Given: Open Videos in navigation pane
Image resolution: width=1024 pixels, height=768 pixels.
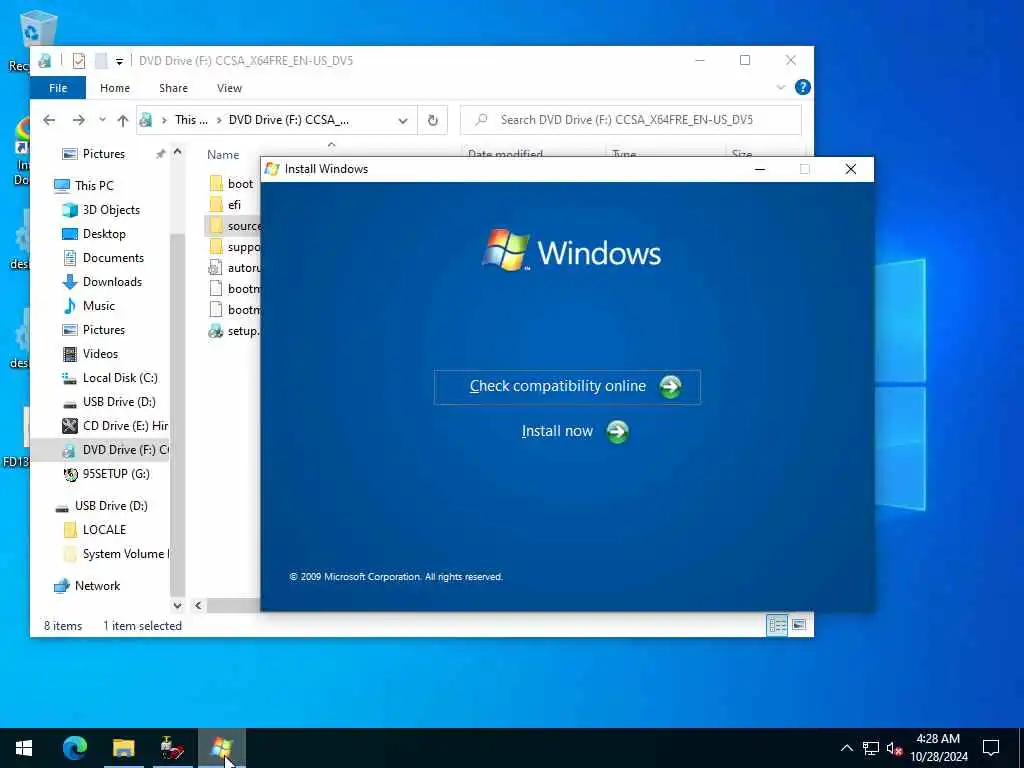Looking at the screenshot, I should tap(100, 354).
